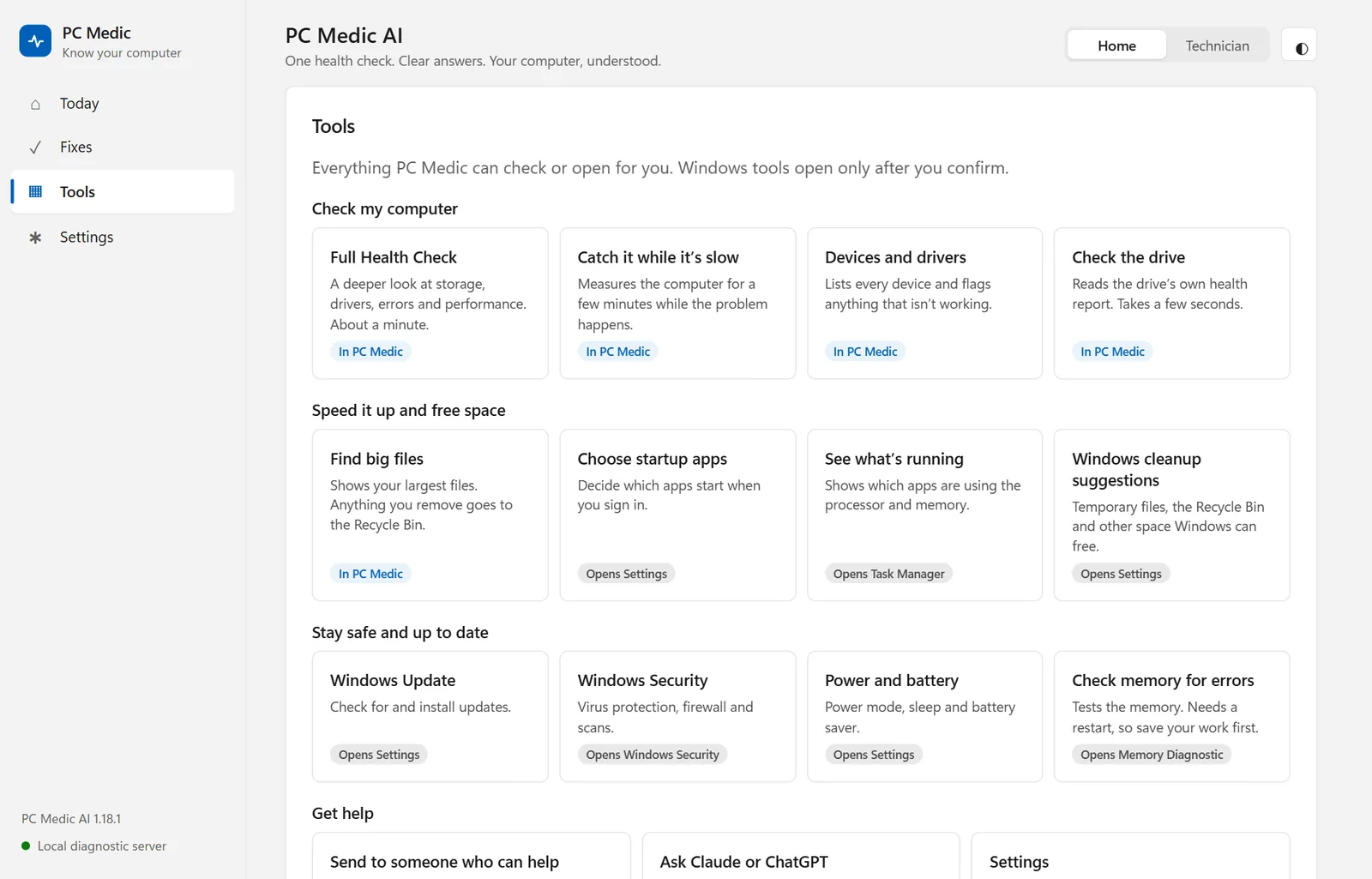The height and width of the screenshot is (879, 1372).
Task: Click the Opens Windows Security badge
Action: (653, 755)
